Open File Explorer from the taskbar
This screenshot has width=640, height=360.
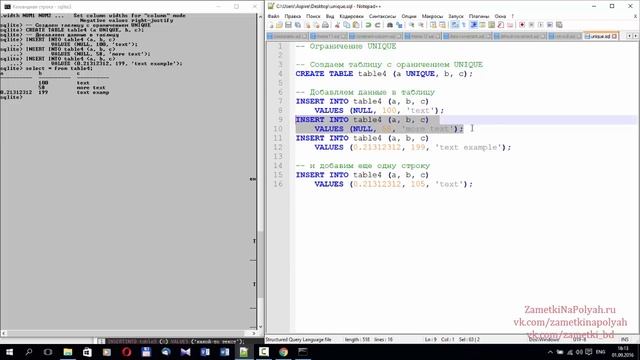pos(68,352)
